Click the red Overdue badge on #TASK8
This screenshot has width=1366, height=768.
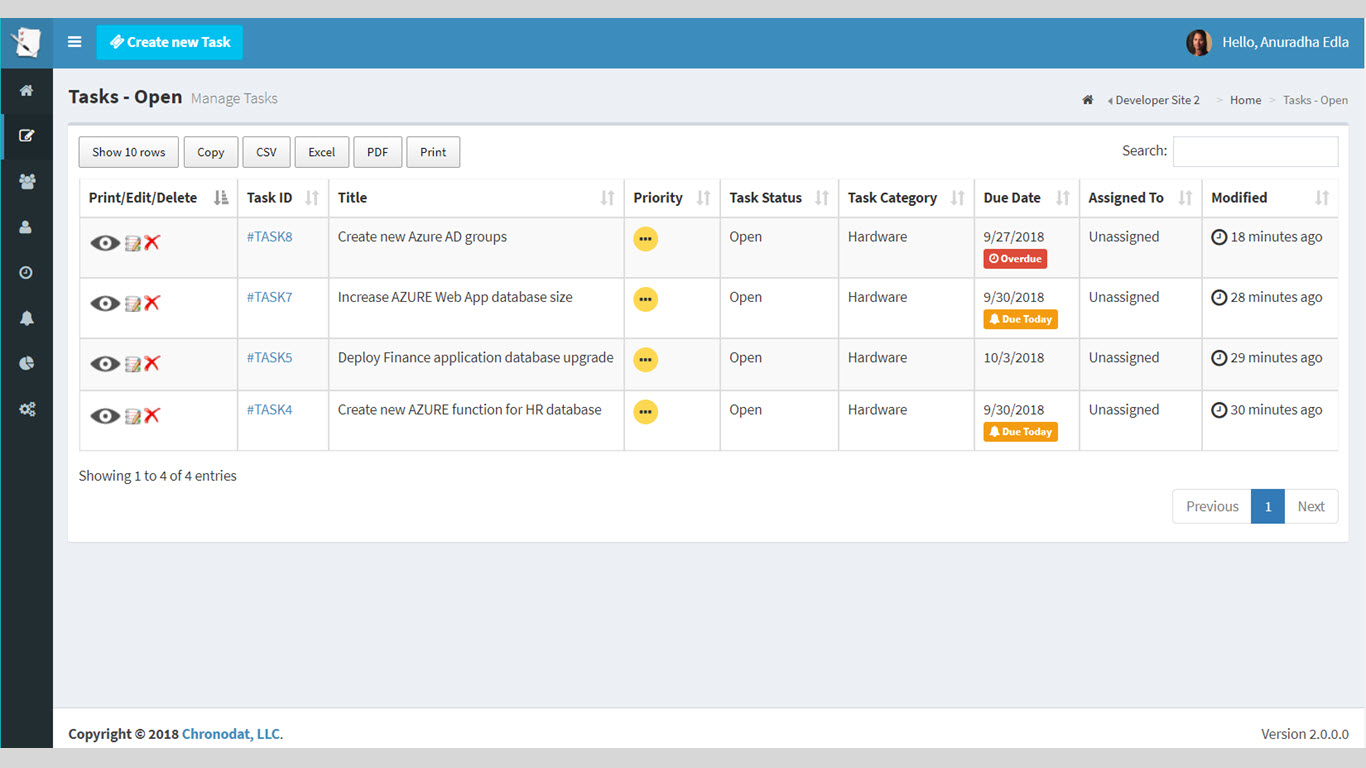point(1015,259)
